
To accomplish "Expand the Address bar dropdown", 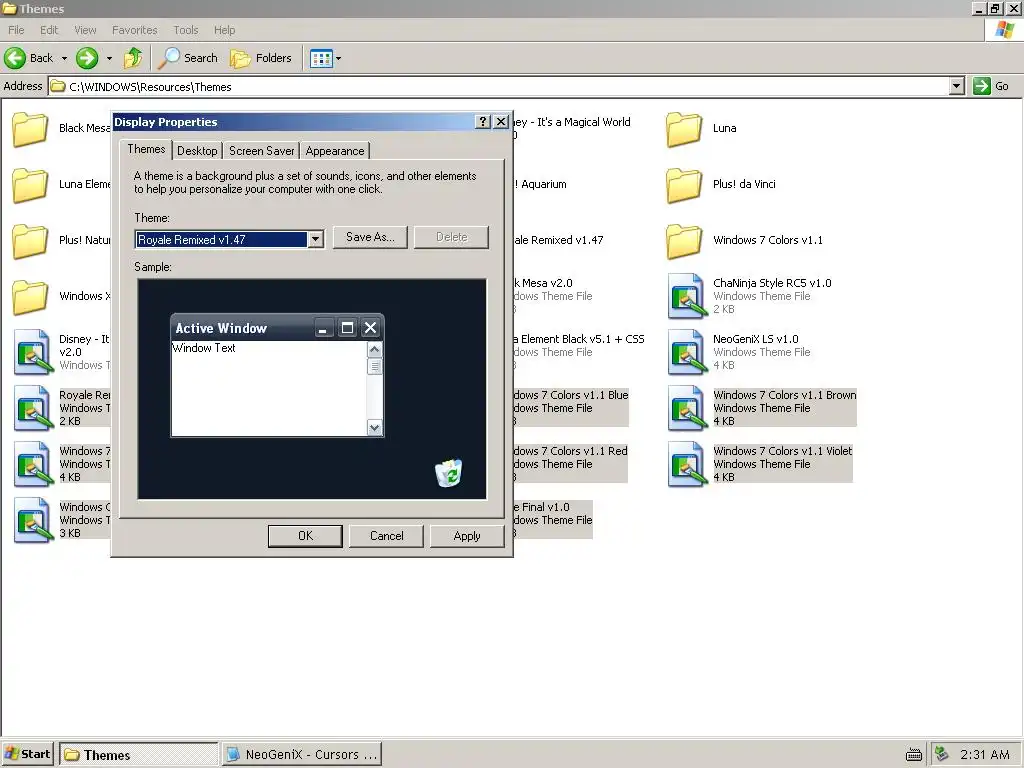I will pyautogui.click(x=957, y=86).
